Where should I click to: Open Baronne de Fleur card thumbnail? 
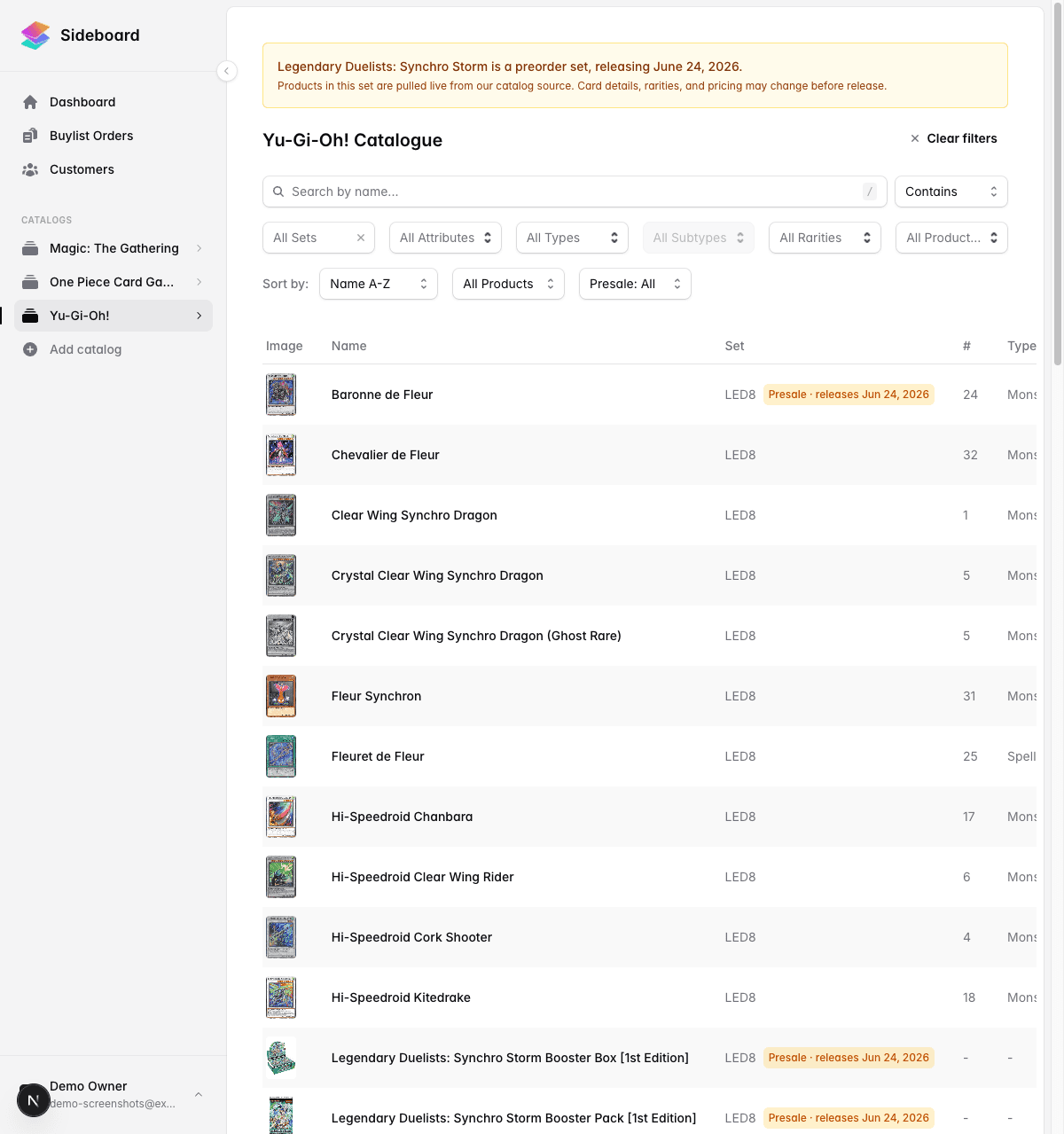click(x=281, y=395)
